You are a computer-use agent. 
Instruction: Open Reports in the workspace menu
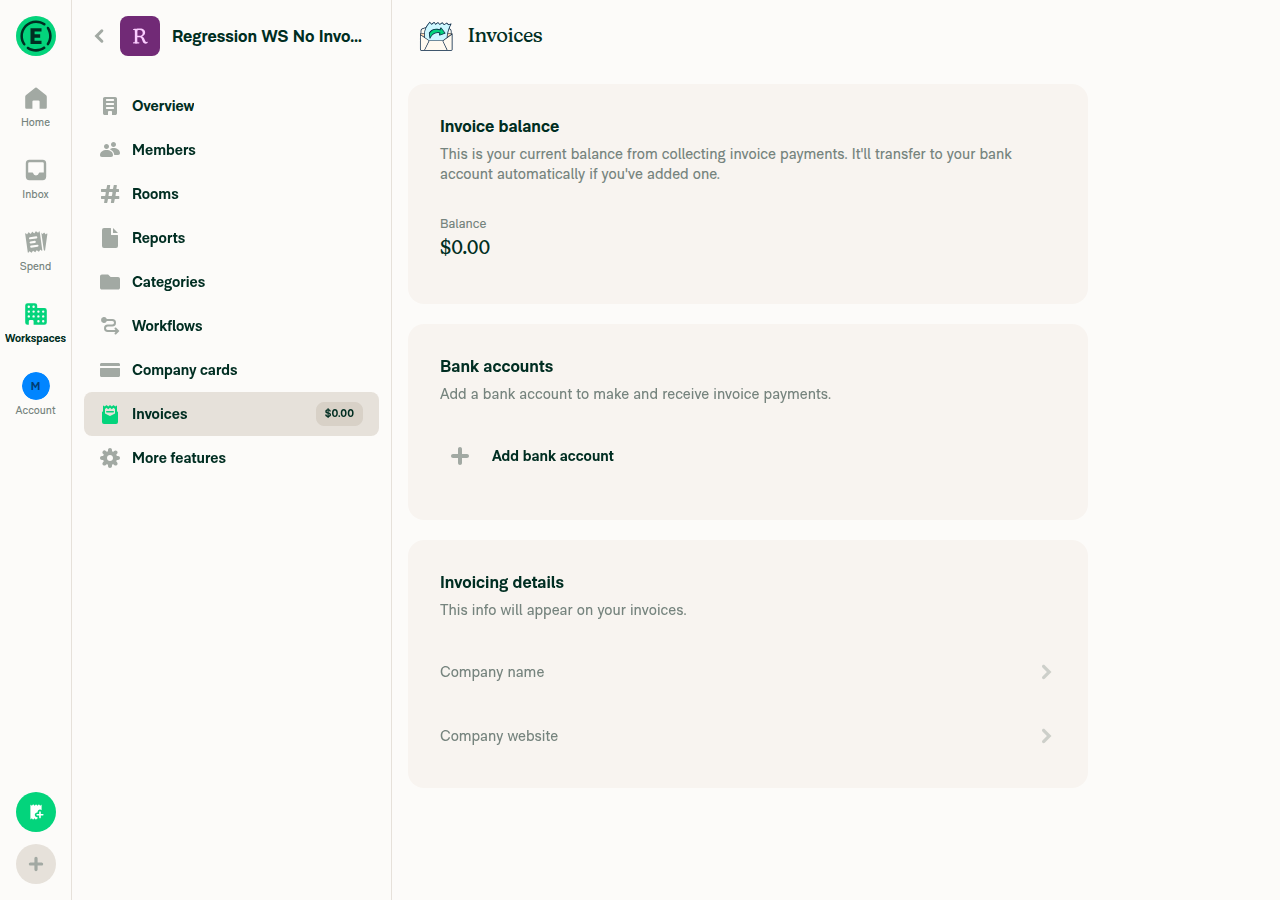[x=232, y=238]
